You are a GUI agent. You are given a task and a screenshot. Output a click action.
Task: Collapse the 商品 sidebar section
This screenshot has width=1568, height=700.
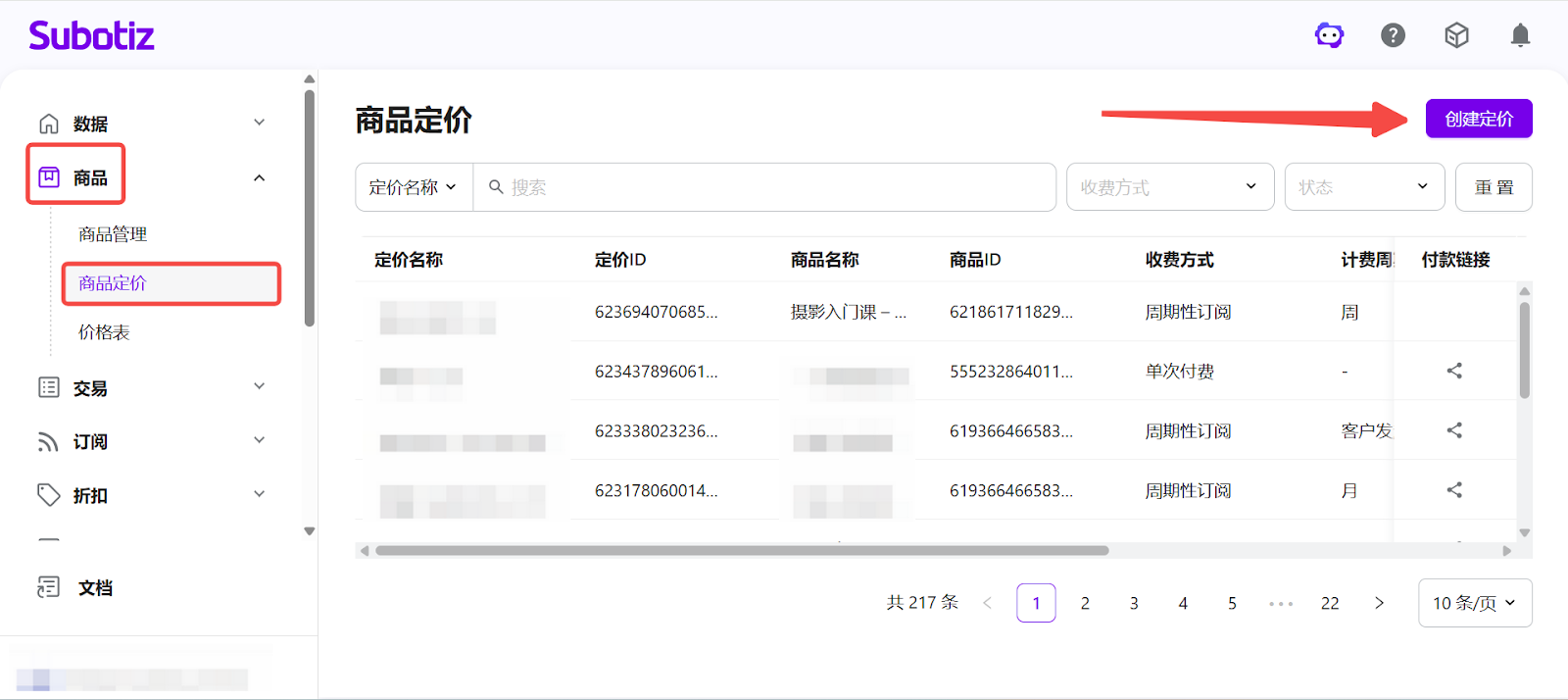pyautogui.click(x=259, y=178)
